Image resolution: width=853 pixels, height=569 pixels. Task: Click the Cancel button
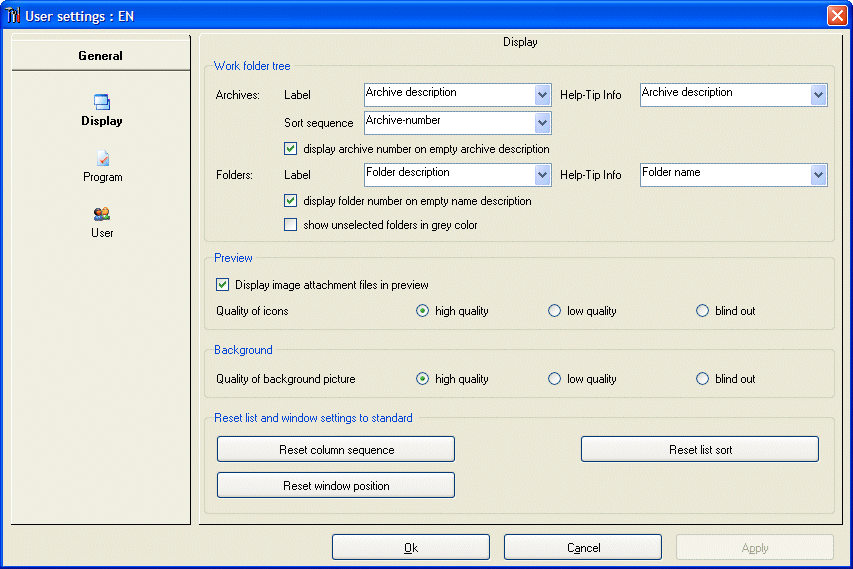(583, 547)
